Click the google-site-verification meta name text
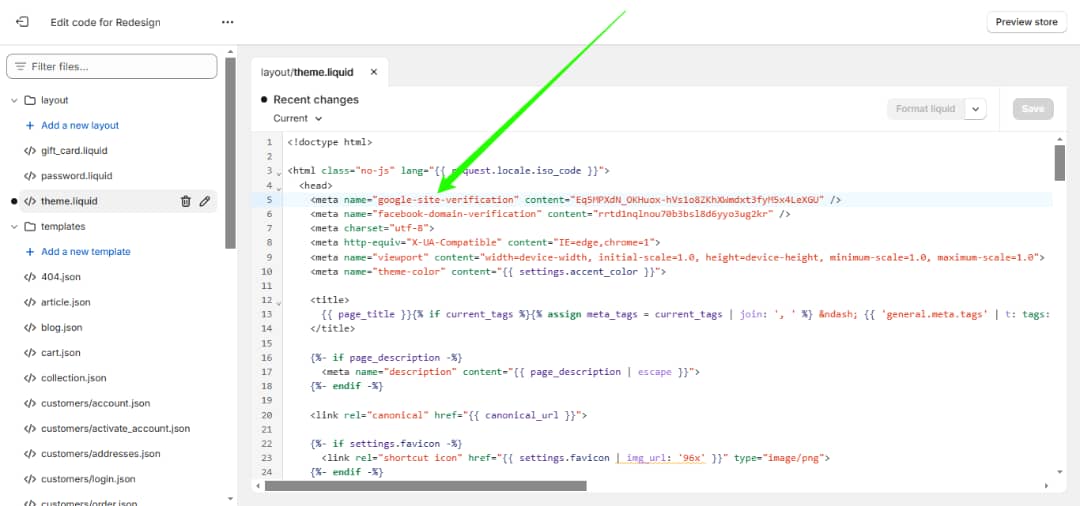The image size is (1080, 506). 446,200
